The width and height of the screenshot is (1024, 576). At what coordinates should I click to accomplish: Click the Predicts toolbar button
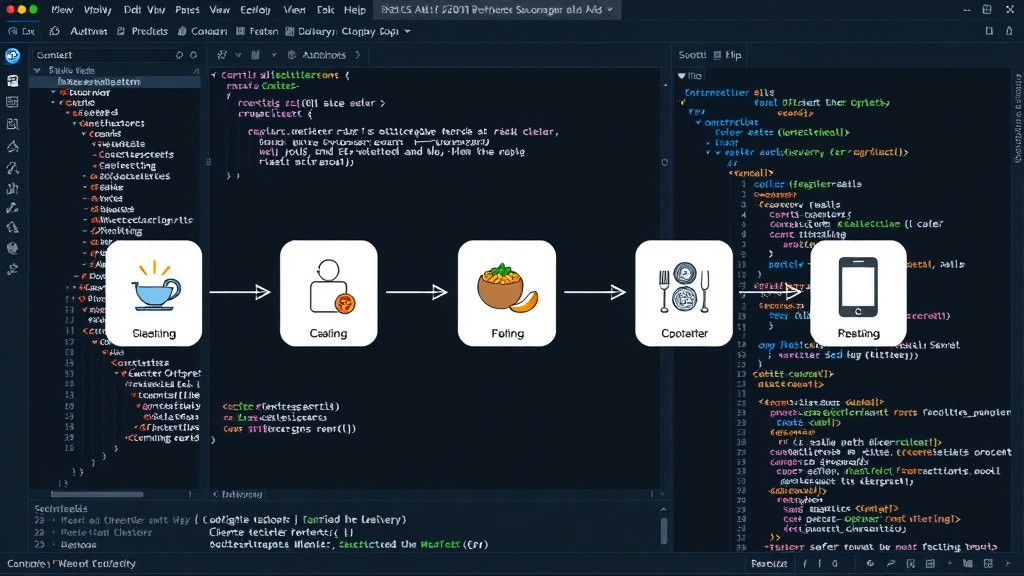(x=150, y=31)
